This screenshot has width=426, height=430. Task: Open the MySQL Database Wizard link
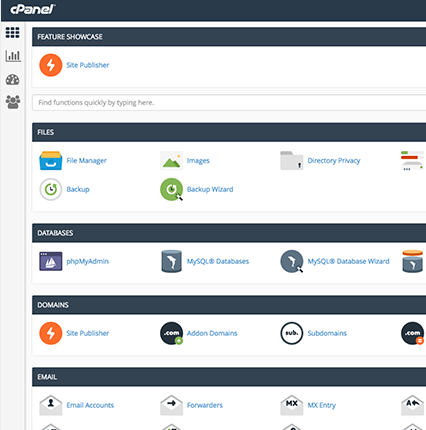[x=348, y=261]
